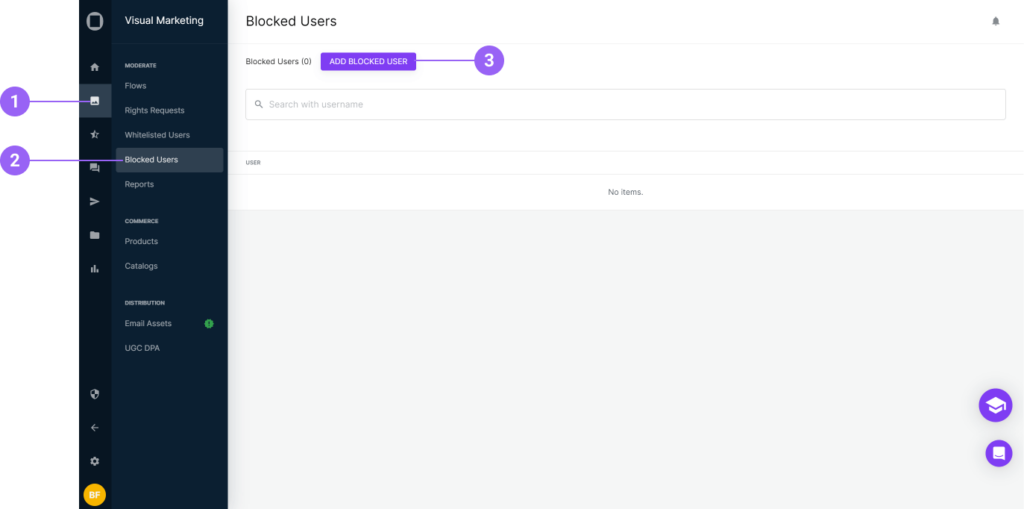Open the notifications bell icon
Viewport: 1024px width, 509px height.
pyautogui.click(x=996, y=22)
